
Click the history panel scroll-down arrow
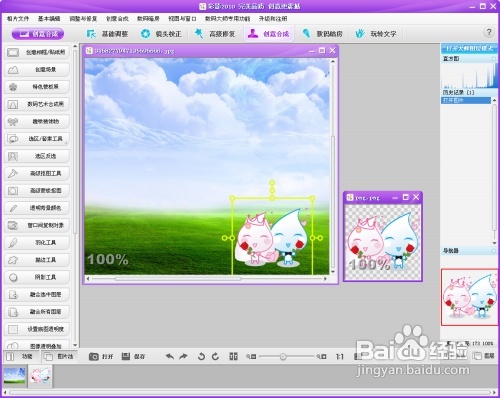tap(494, 242)
